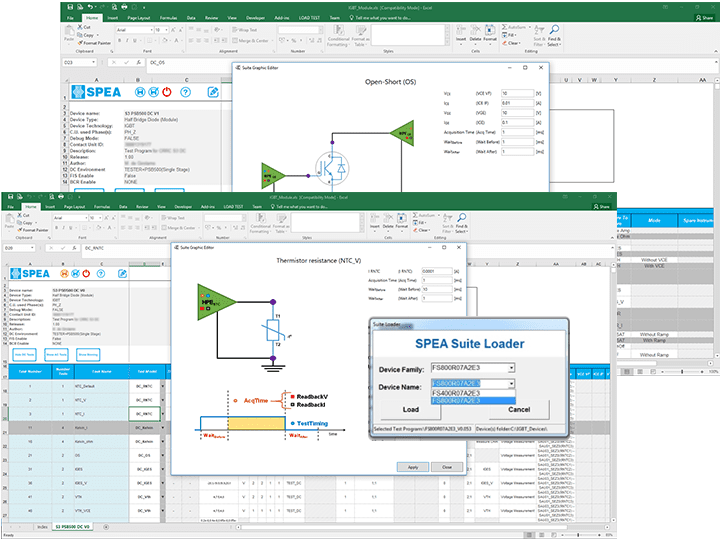Click the Acquisition Time field in the Open-Short editor
Image resolution: width=720 pixels, height=540 pixels.
pos(517,132)
